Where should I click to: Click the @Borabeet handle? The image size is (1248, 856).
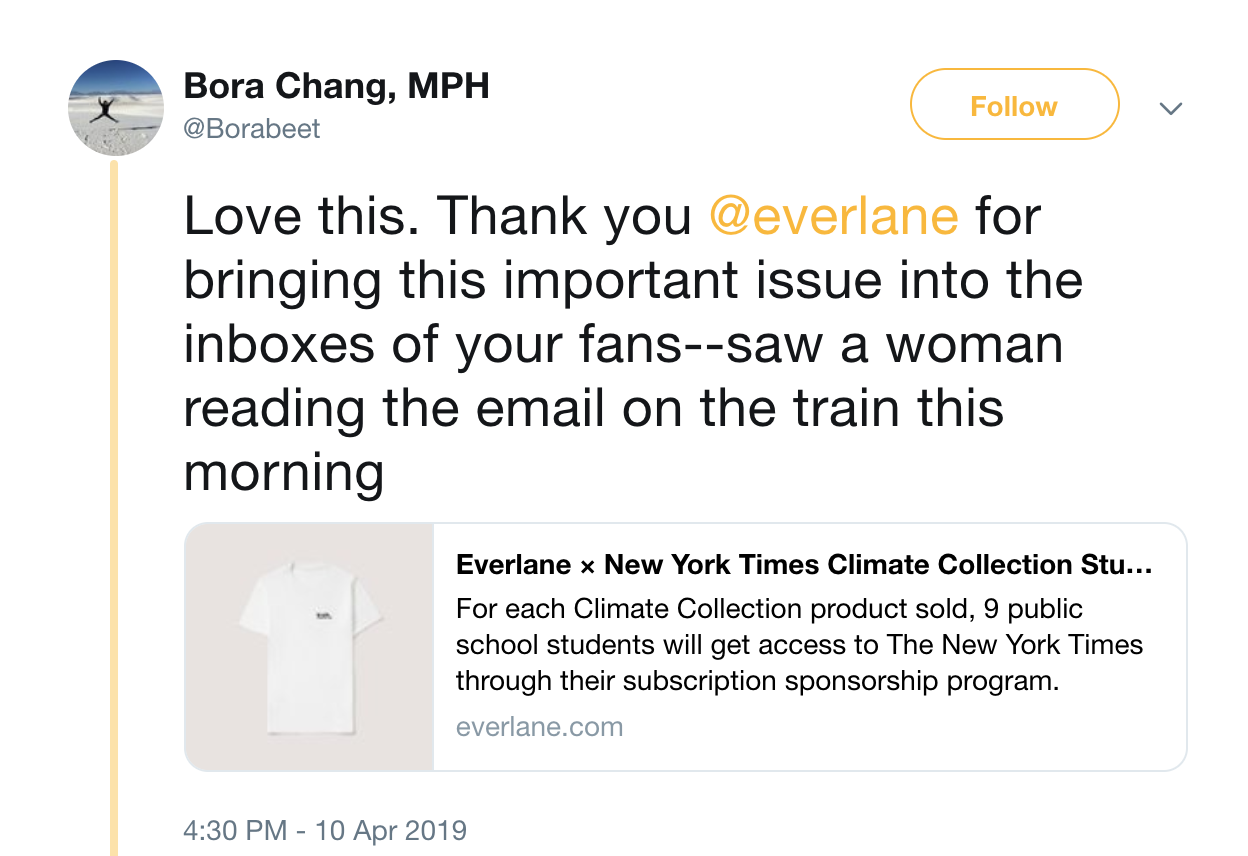pyautogui.click(x=252, y=129)
